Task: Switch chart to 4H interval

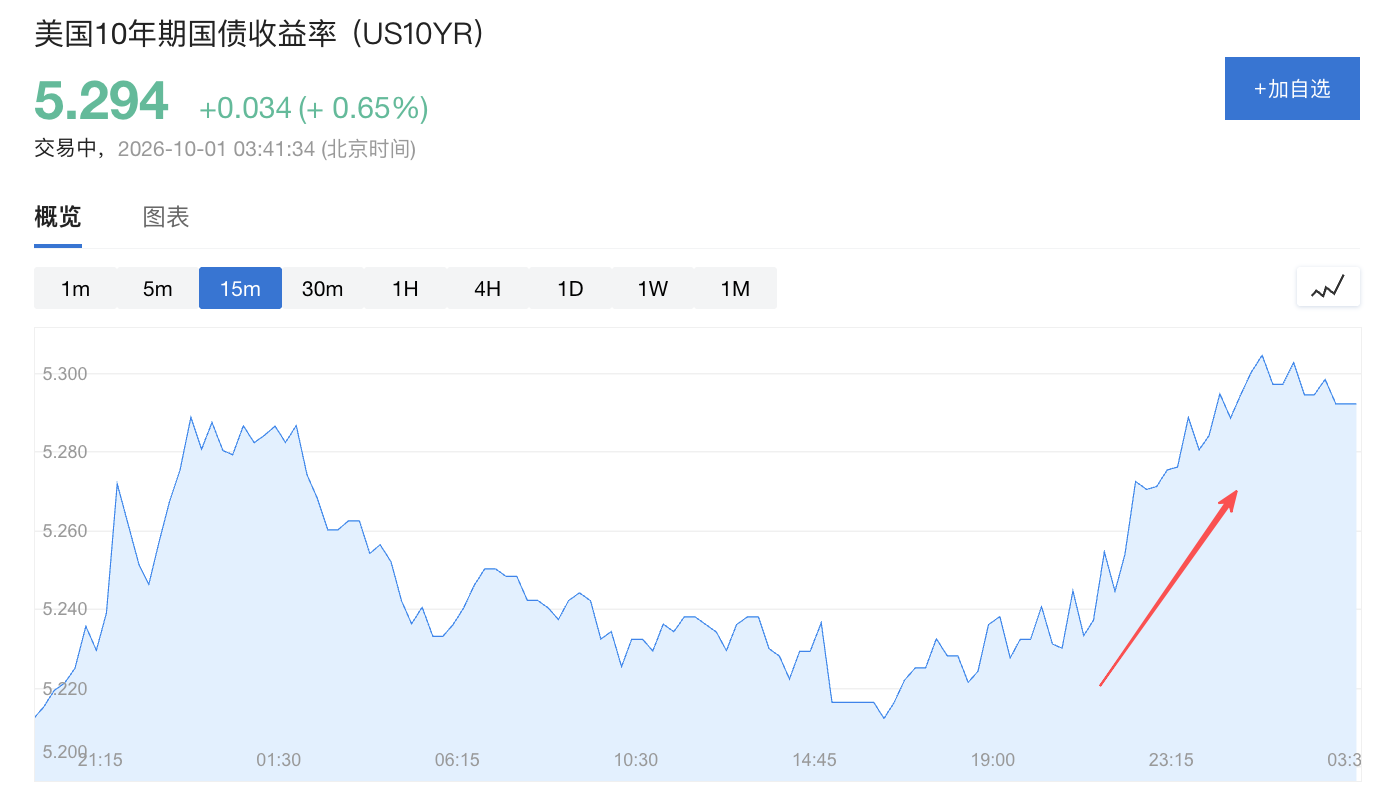Action: click(x=487, y=288)
